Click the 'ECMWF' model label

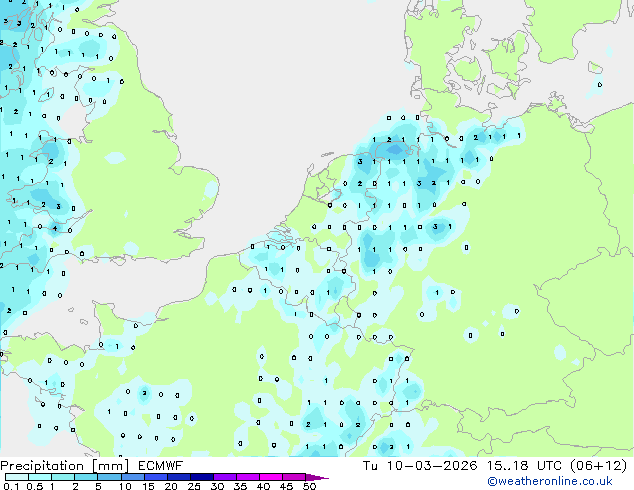coord(161,466)
